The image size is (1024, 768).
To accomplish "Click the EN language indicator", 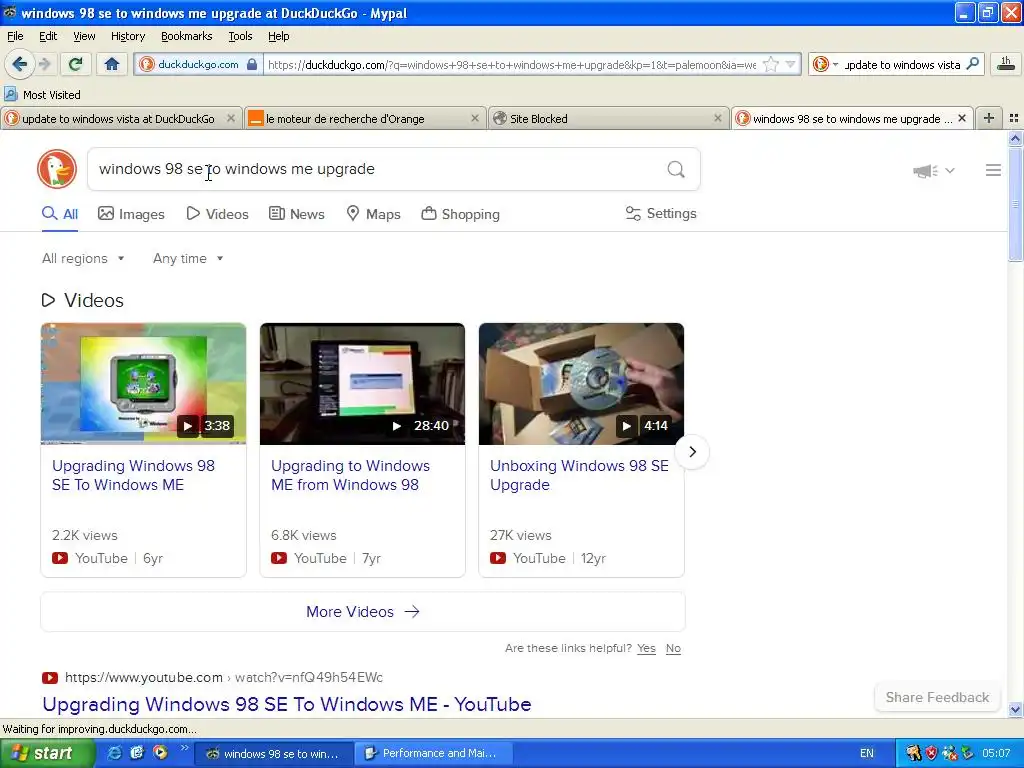I will coord(867,754).
